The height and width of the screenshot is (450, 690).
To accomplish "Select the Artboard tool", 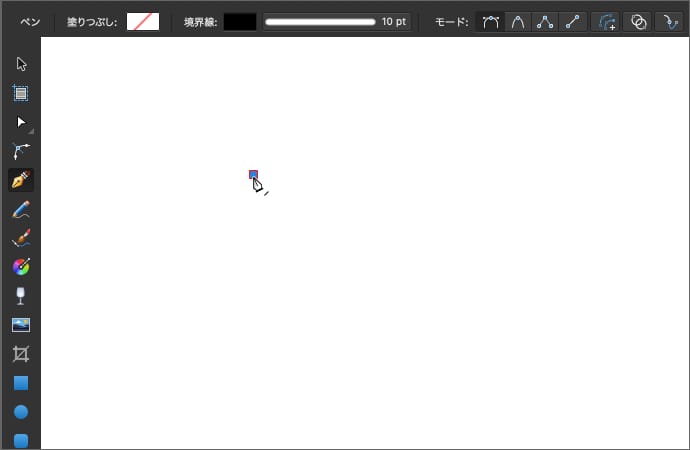I will click(x=21, y=93).
